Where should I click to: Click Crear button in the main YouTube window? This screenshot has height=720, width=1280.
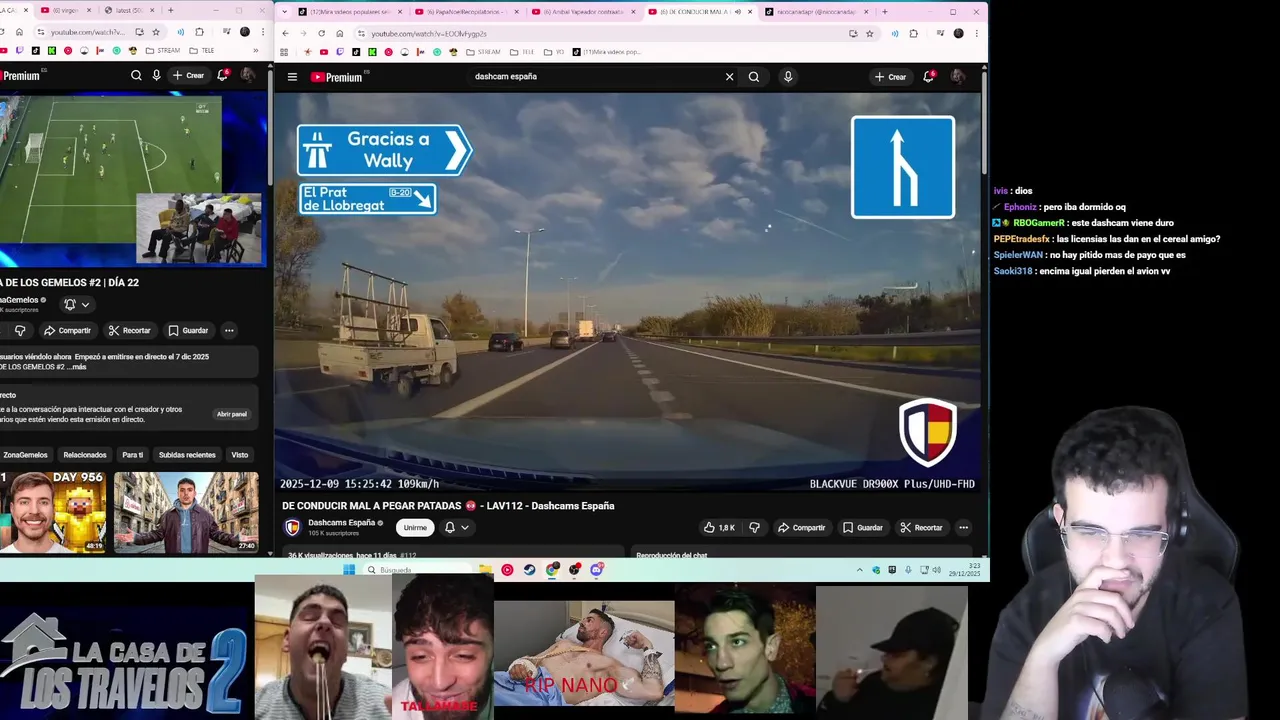(x=890, y=77)
